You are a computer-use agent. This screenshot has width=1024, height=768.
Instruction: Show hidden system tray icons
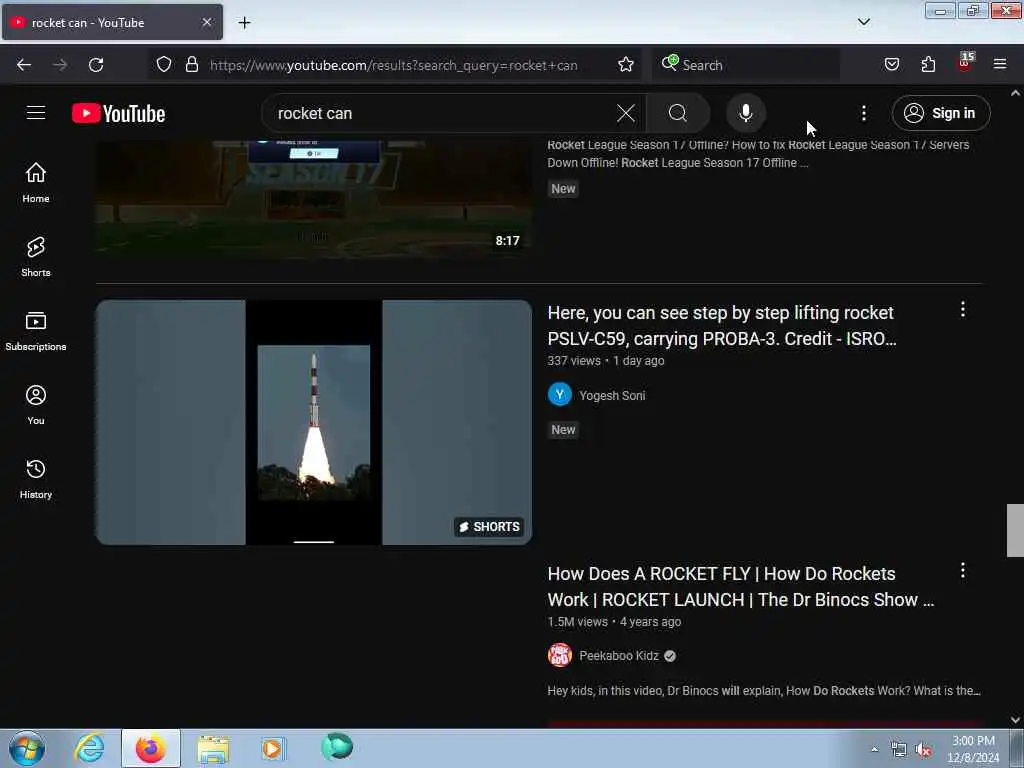(x=874, y=750)
